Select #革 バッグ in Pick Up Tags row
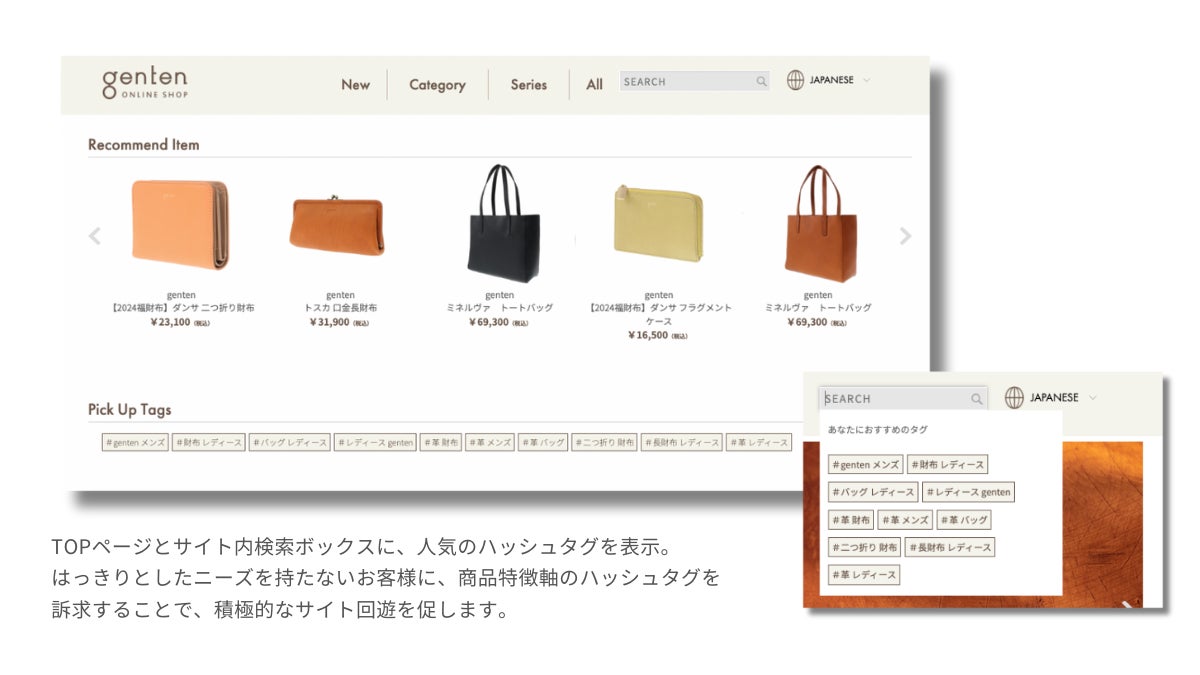 point(543,442)
